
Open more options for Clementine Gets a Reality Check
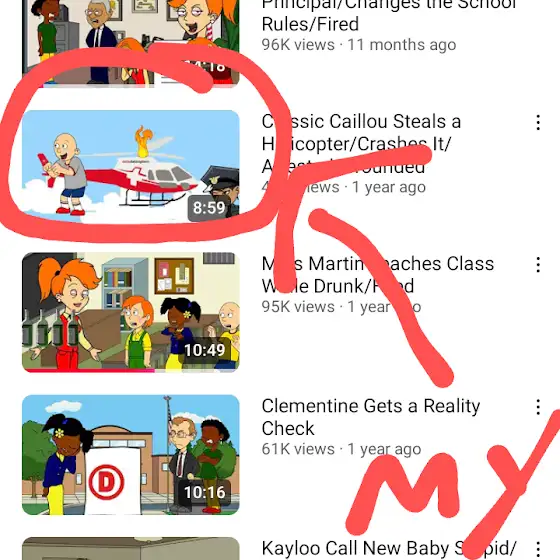click(x=538, y=407)
